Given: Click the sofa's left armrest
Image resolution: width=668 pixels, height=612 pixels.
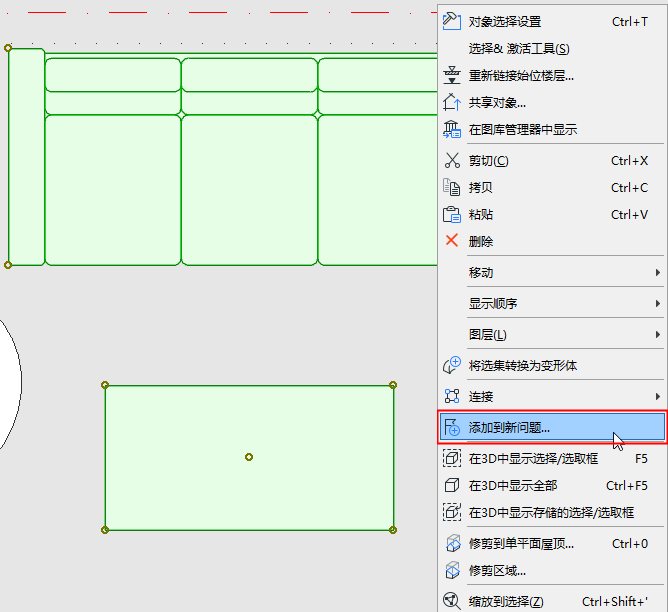Looking at the screenshot, I should pos(26,157).
